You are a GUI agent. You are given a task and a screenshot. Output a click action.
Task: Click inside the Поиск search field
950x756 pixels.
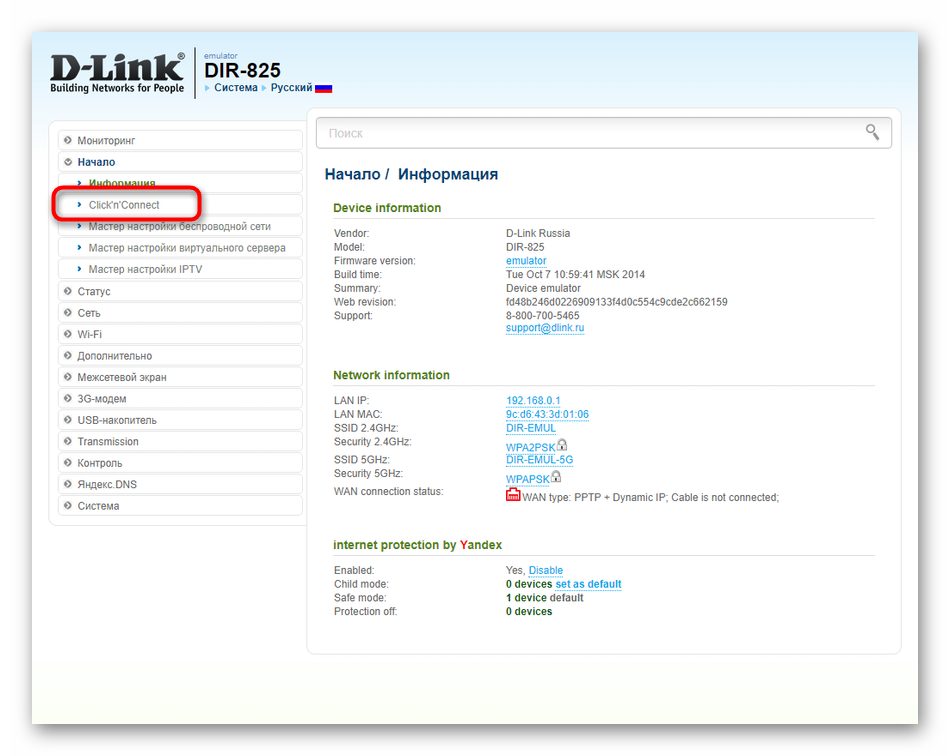(x=603, y=133)
